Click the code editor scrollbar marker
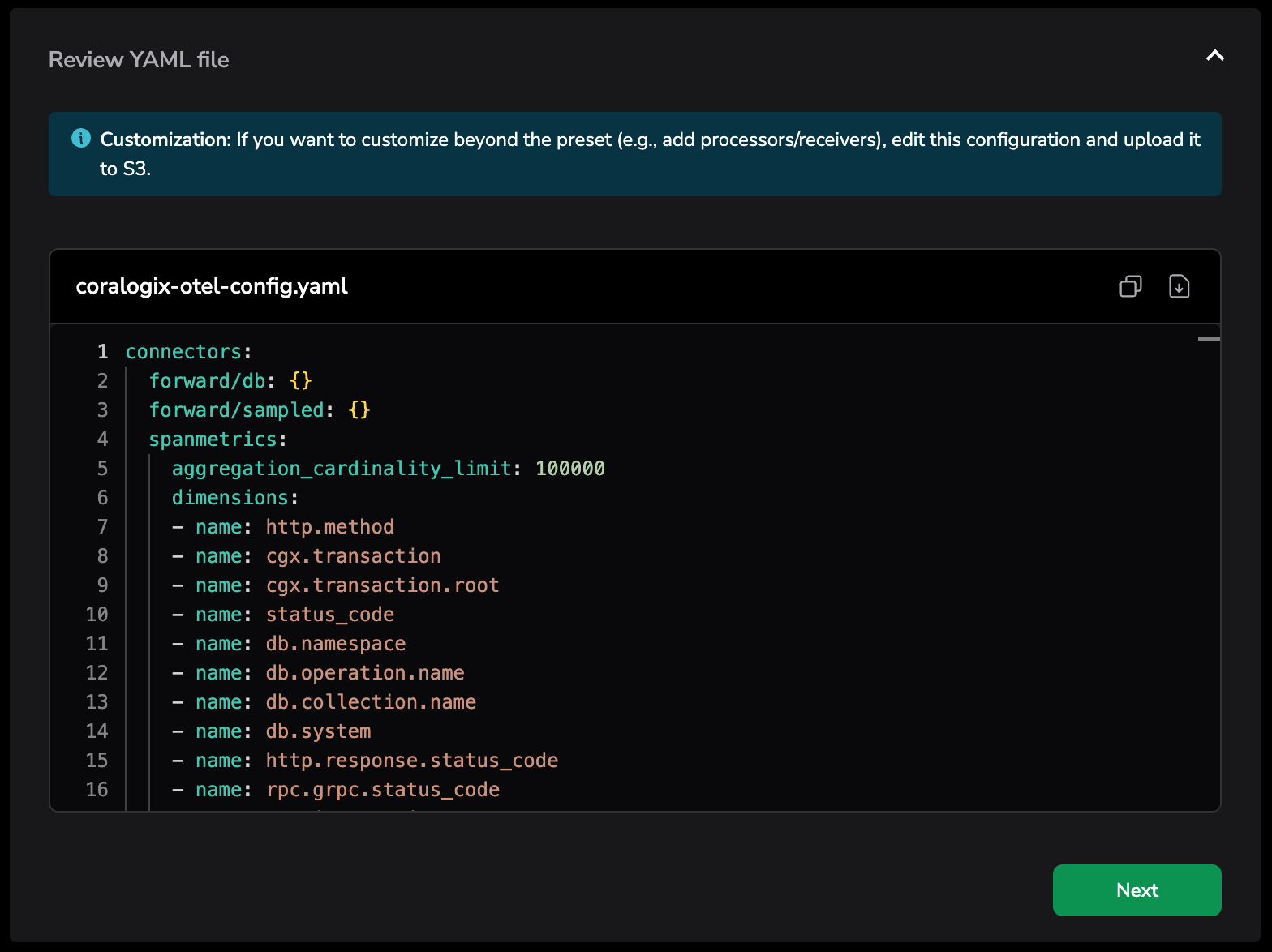This screenshot has height=952, width=1272. pyautogui.click(x=1209, y=339)
